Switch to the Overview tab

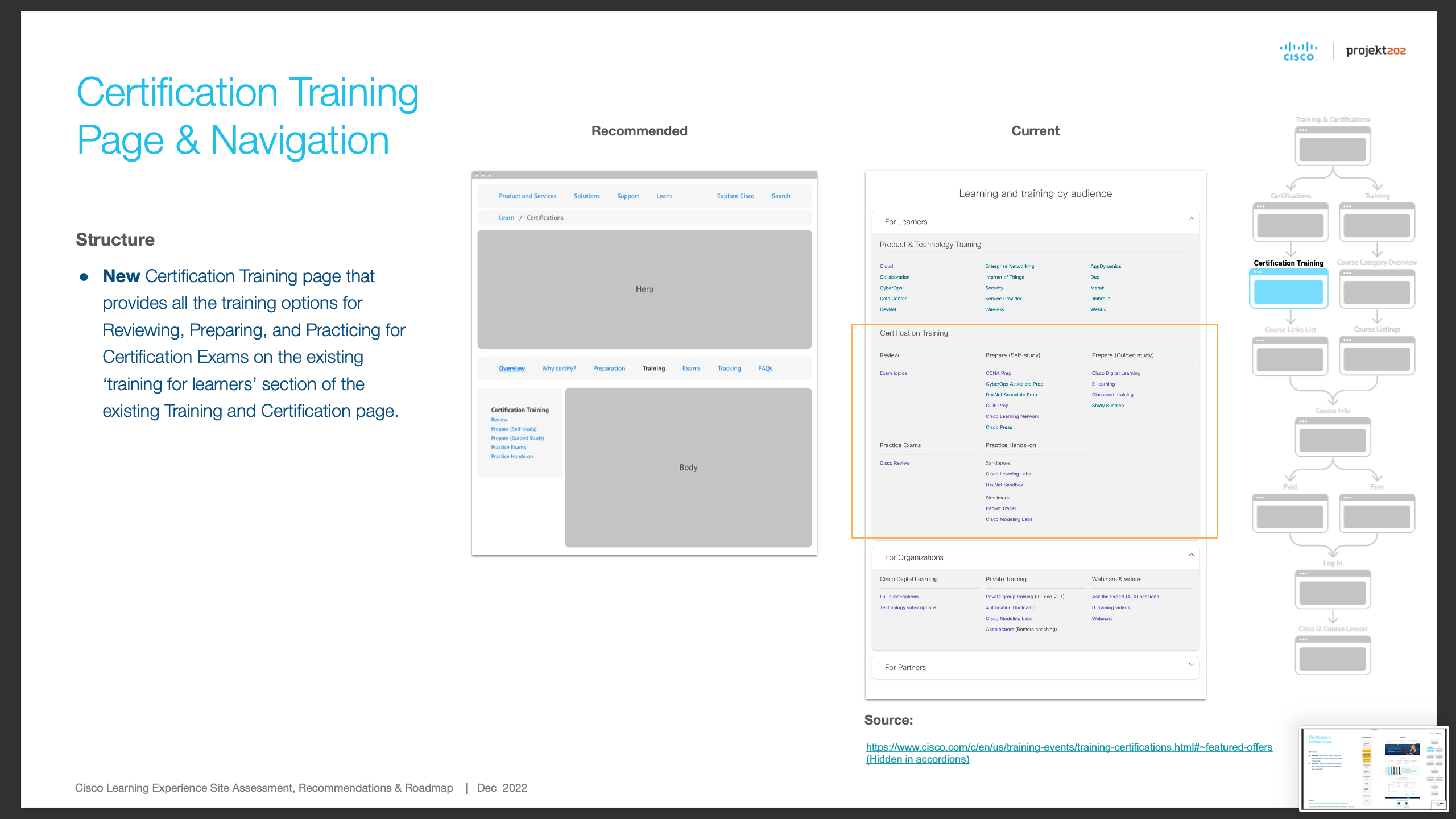512,369
